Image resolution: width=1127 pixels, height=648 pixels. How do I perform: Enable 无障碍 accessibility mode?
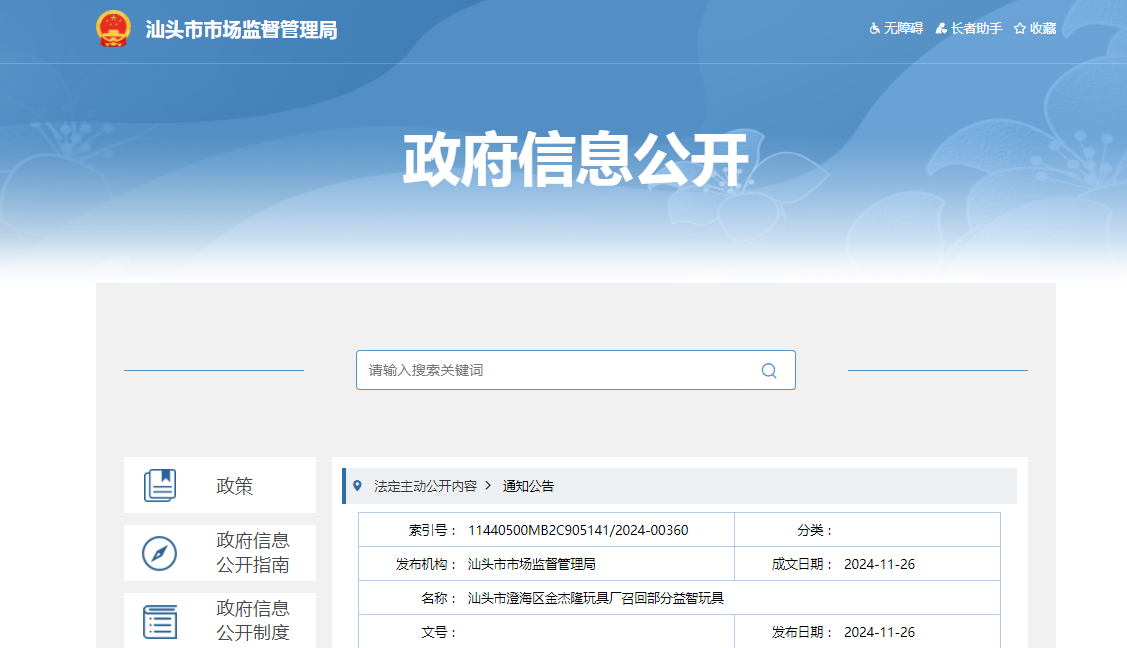click(903, 29)
